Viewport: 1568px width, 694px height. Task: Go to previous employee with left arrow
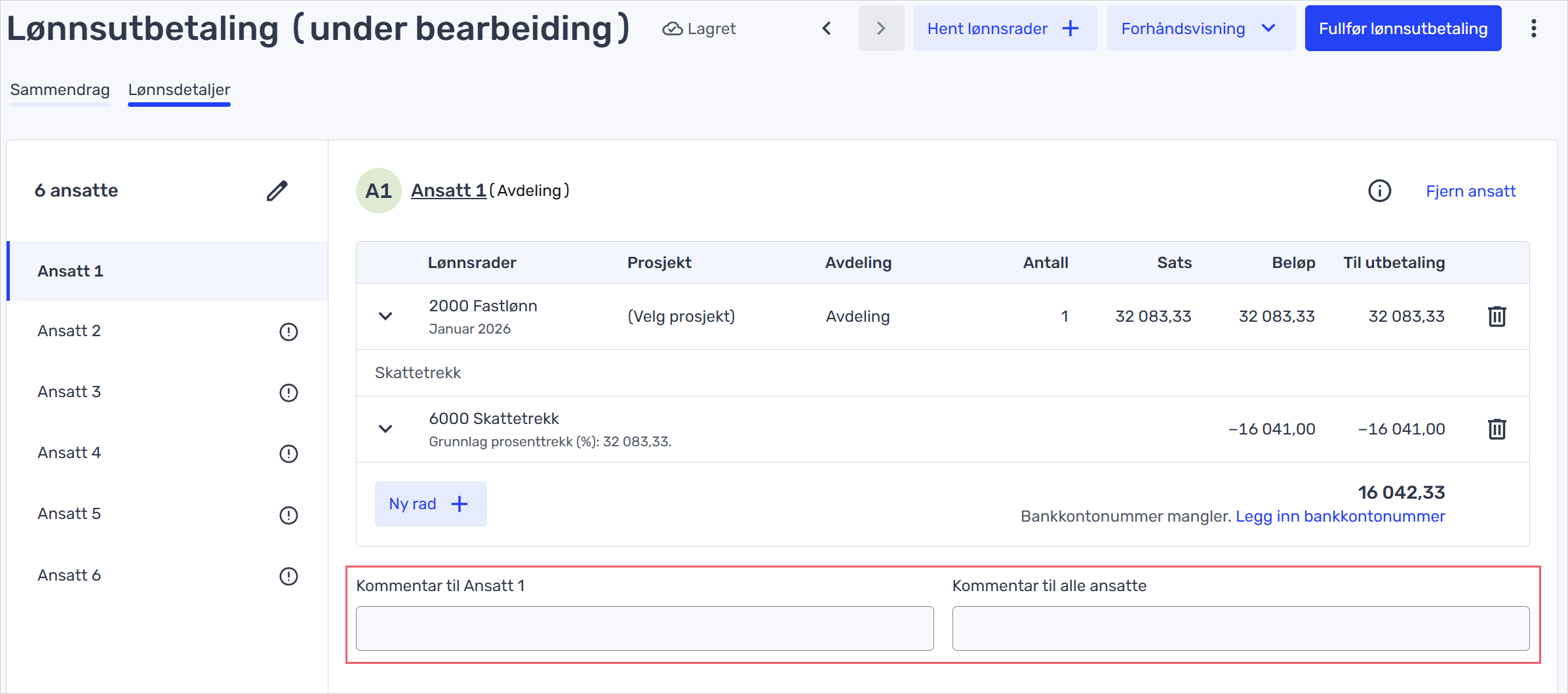827,28
